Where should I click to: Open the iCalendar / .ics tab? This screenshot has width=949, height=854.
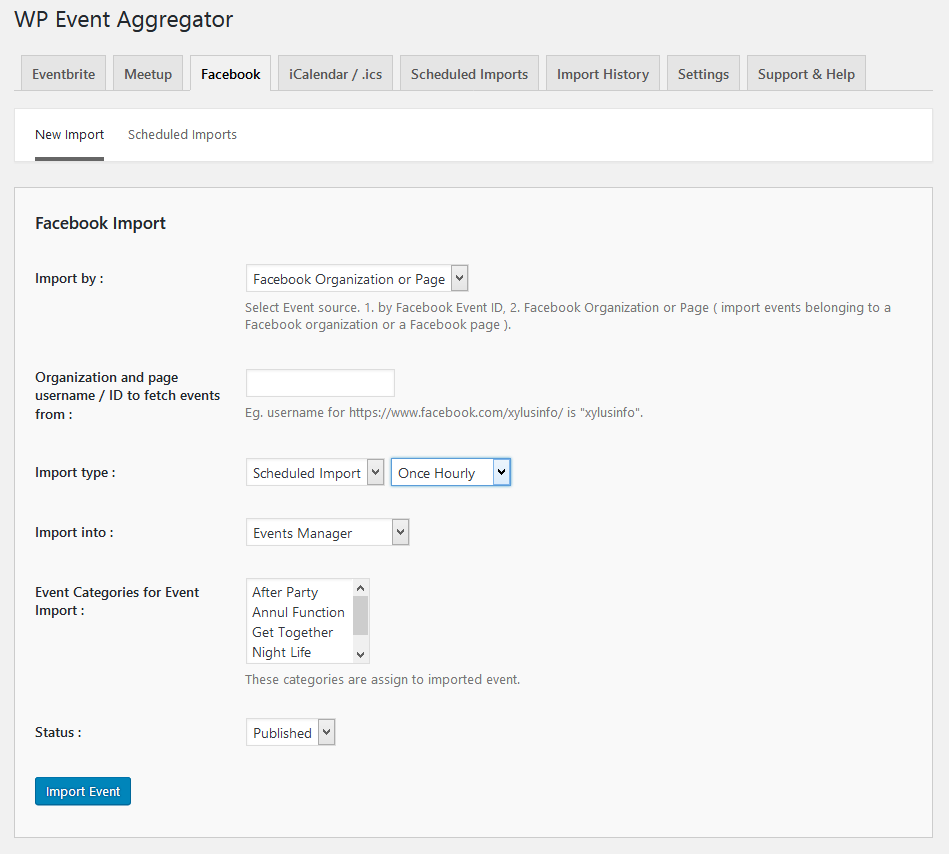335,74
